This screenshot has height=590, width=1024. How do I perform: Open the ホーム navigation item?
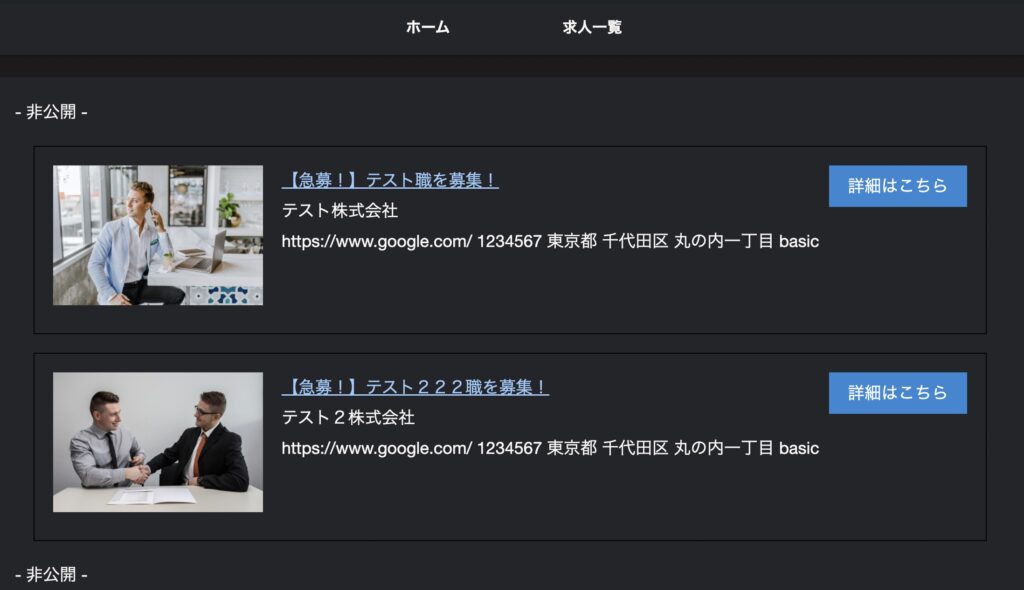[427, 27]
